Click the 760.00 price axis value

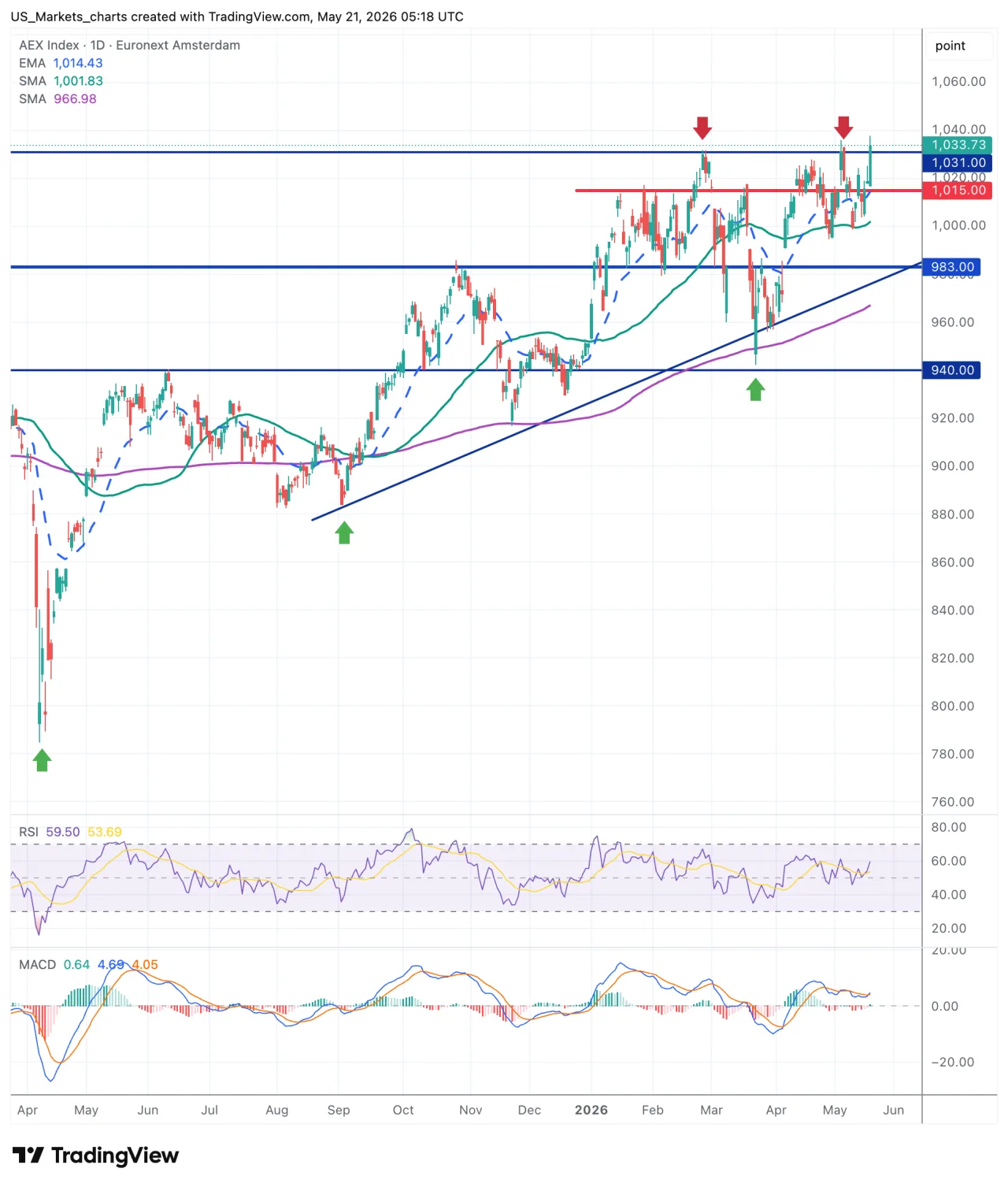953,803
